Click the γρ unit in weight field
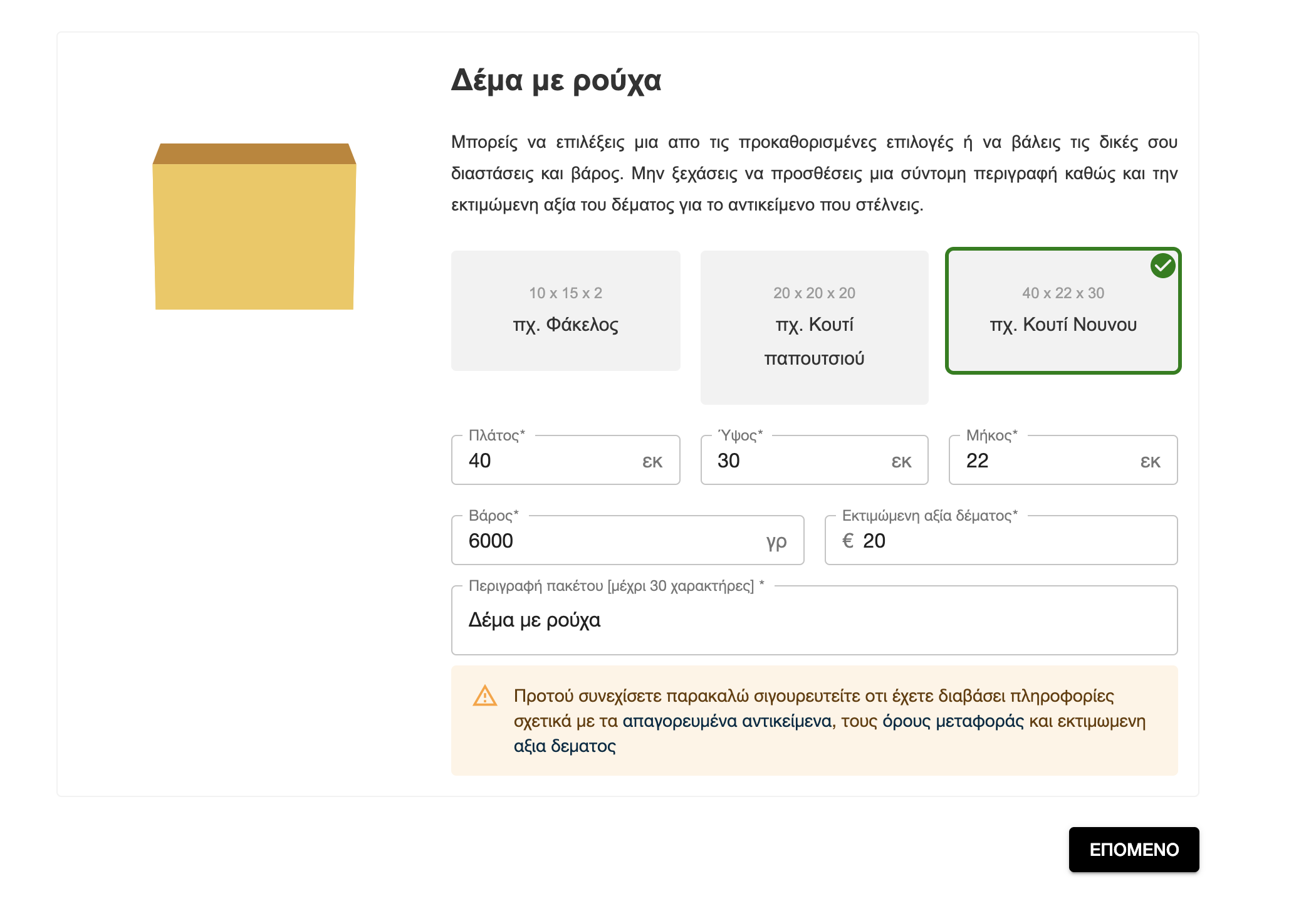1316x901 pixels. 776,541
